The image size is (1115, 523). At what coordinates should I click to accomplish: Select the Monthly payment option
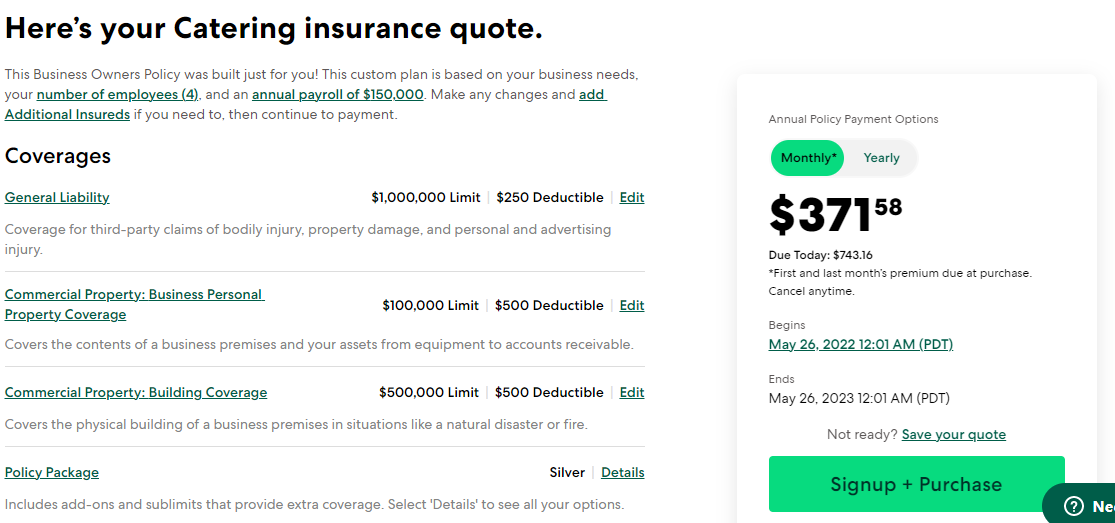pyautogui.click(x=808, y=158)
